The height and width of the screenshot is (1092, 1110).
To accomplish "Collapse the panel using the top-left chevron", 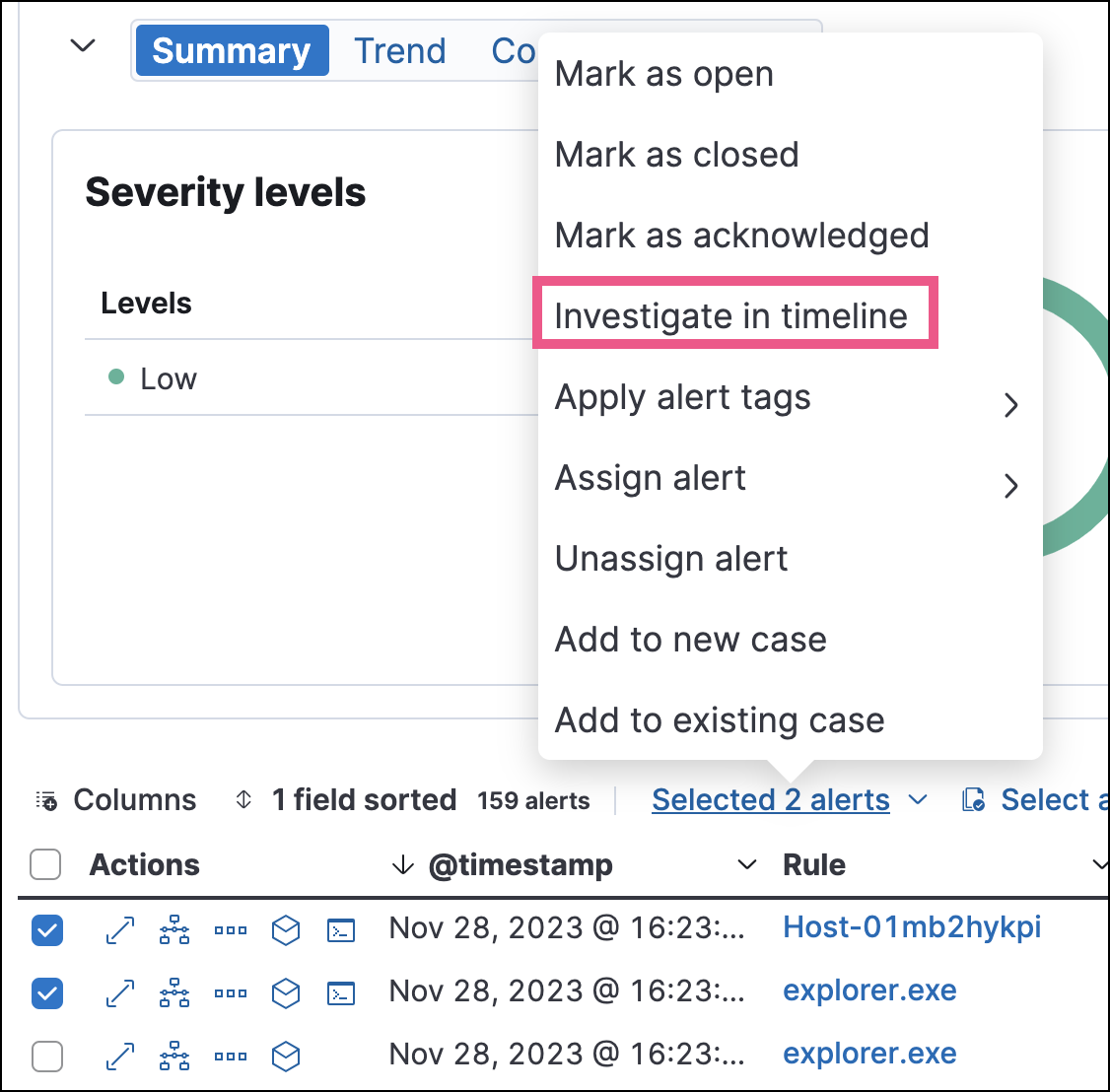I will (x=83, y=45).
